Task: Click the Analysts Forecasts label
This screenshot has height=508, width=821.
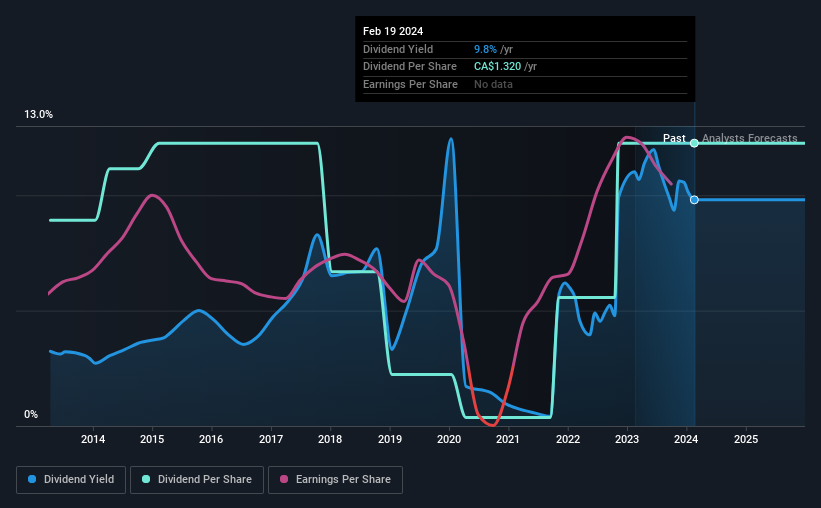Action: click(749, 138)
